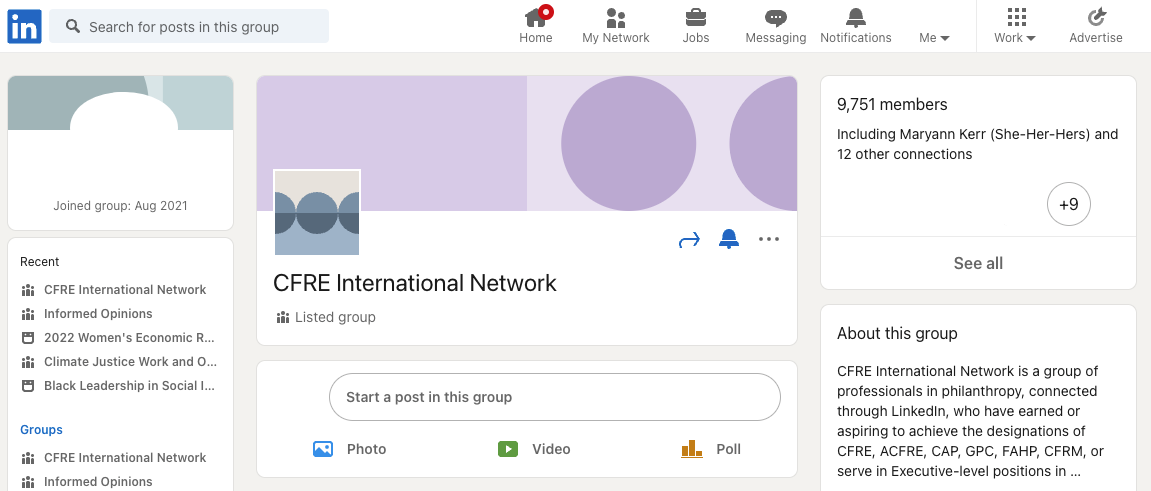The image size is (1151, 491).
Task: Click the My Network menu label
Action: [x=616, y=38]
